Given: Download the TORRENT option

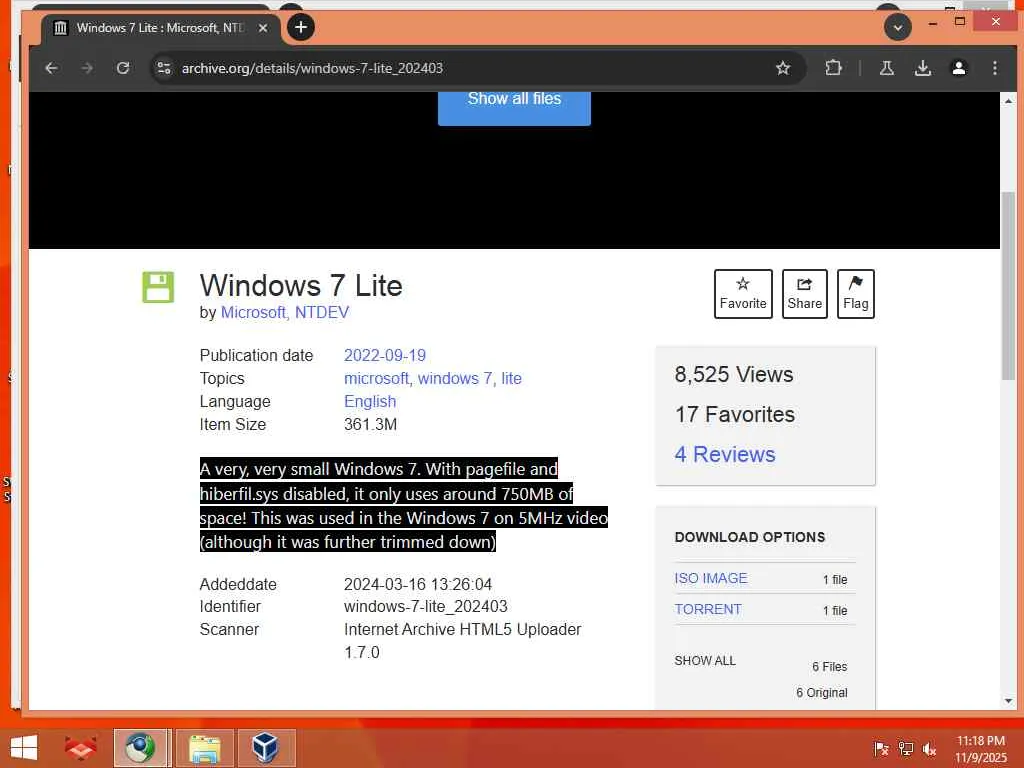Looking at the screenshot, I should (x=708, y=609).
